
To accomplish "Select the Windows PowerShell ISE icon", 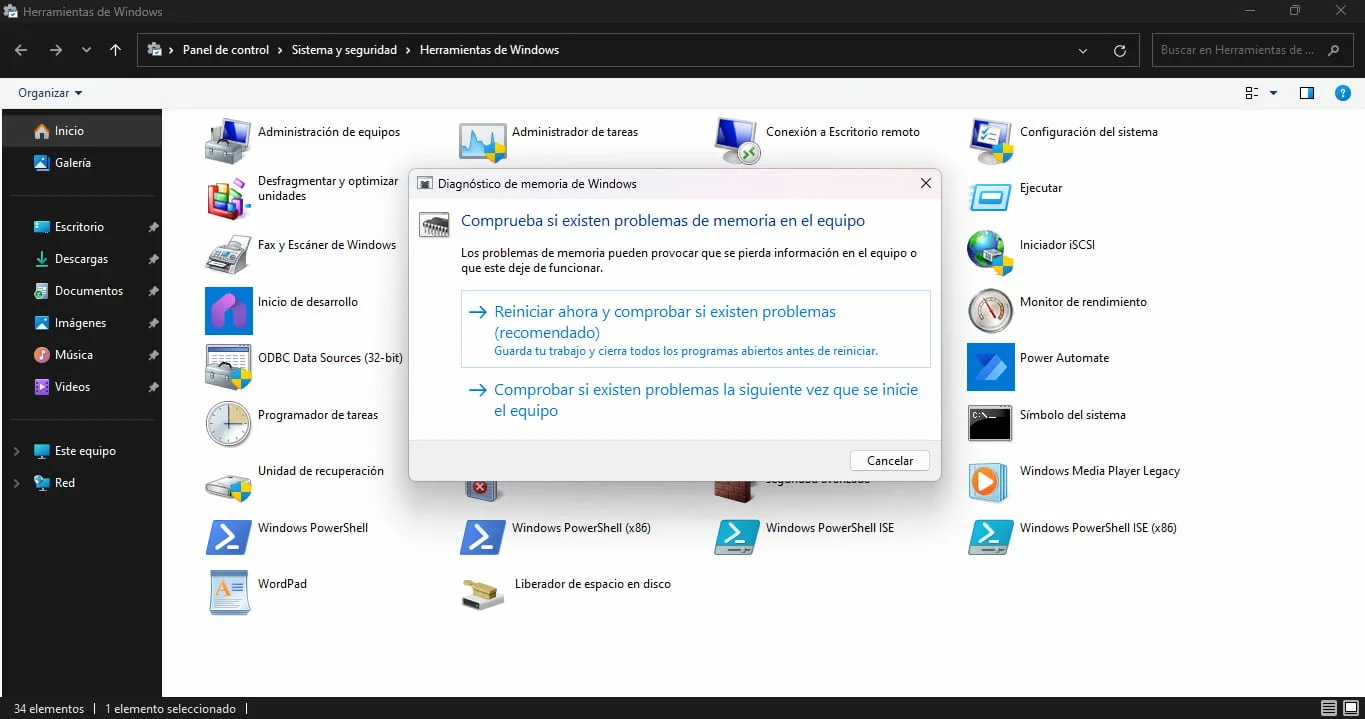I will click(x=738, y=537).
